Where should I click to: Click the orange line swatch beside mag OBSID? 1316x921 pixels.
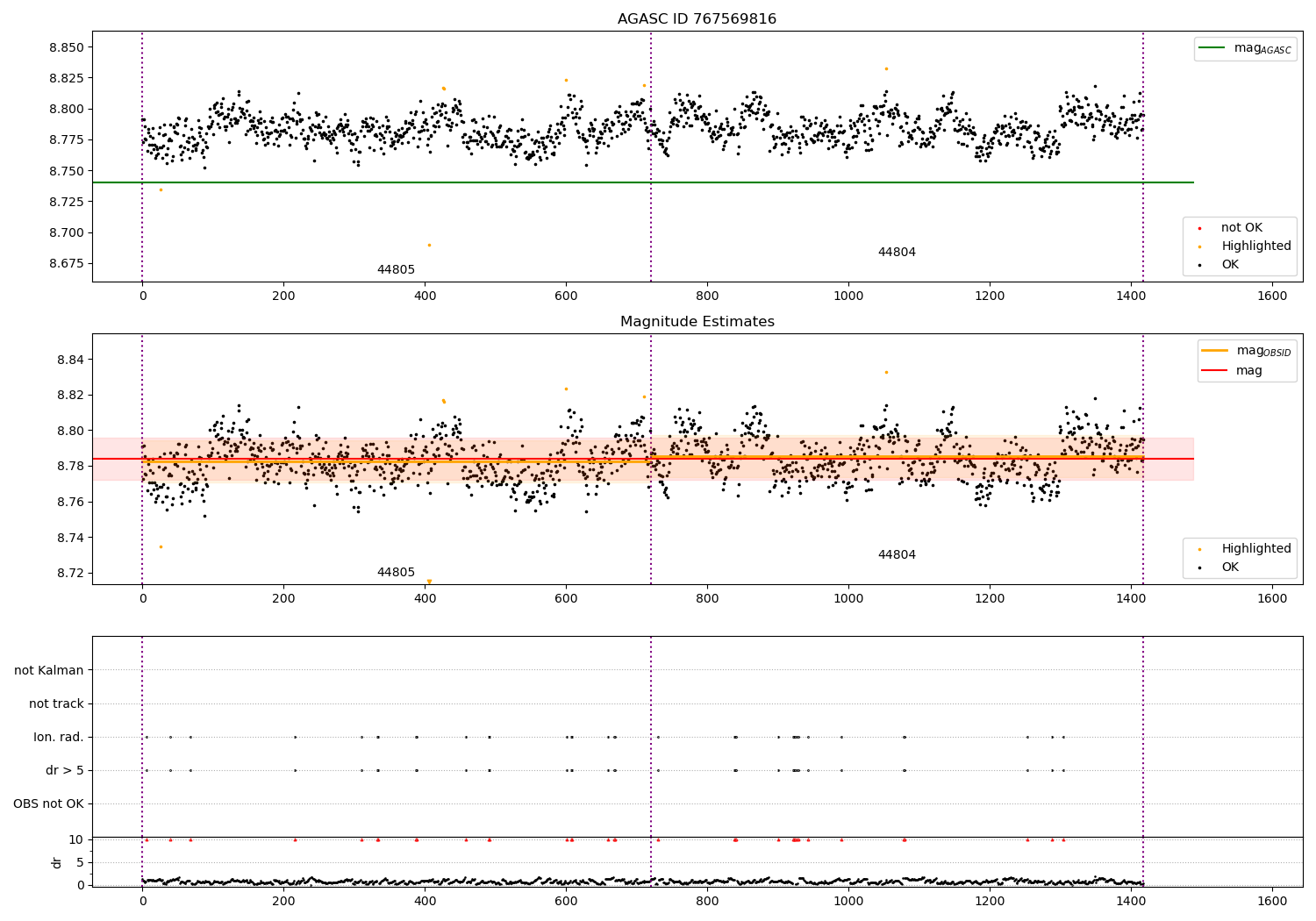click(x=1214, y=351)
